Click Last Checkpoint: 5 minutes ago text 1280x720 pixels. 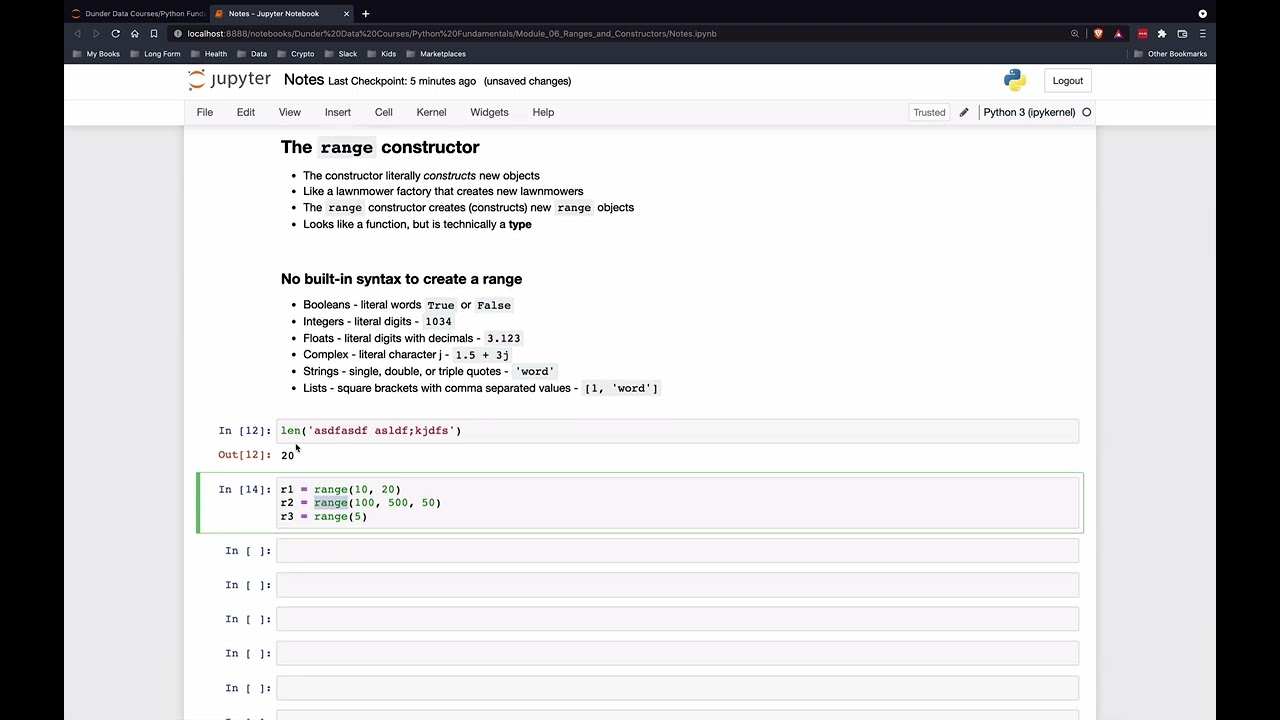(x=402, y=81)
